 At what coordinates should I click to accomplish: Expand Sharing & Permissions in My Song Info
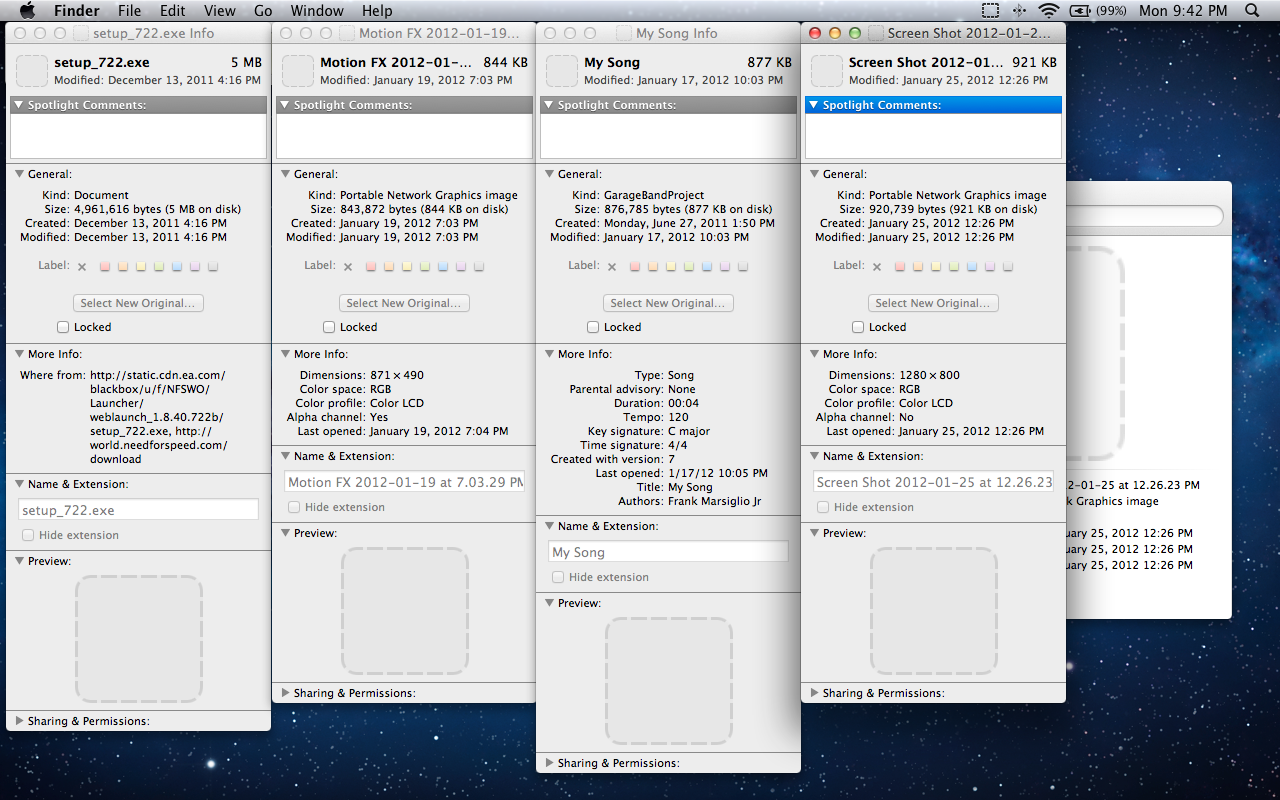549,763
